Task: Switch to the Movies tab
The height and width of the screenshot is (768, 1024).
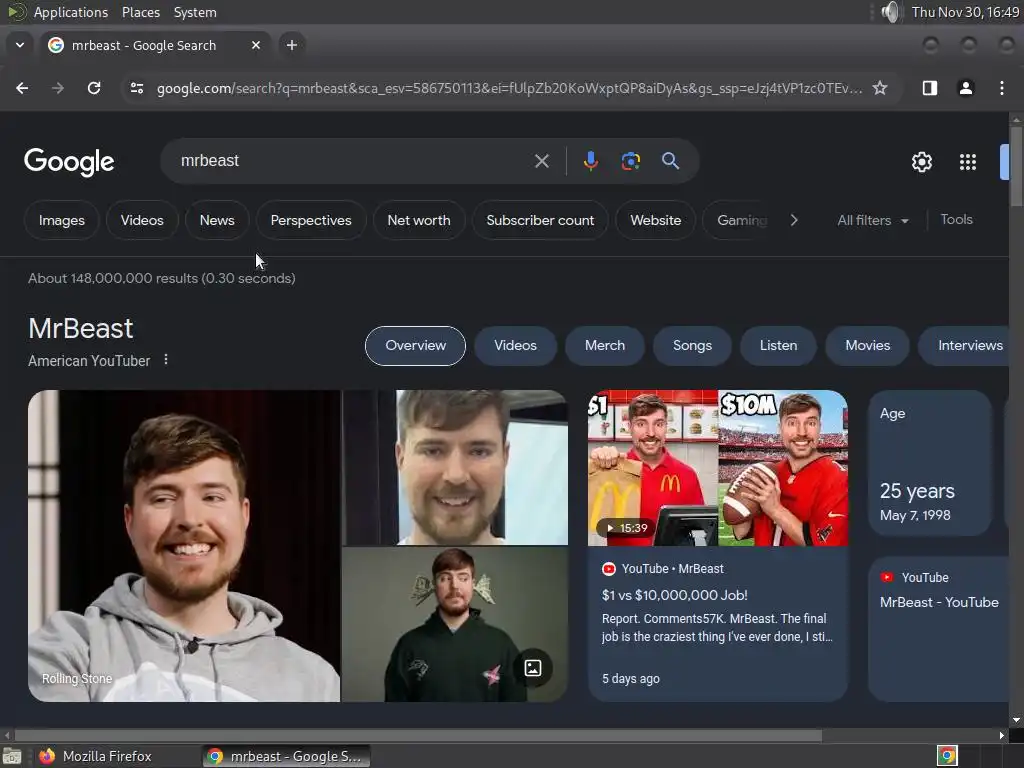Action: click(x=867, y=345)
